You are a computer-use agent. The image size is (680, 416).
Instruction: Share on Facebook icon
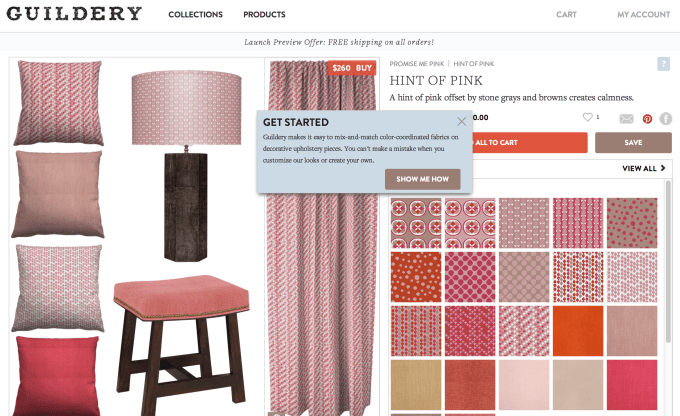(666, 118)
